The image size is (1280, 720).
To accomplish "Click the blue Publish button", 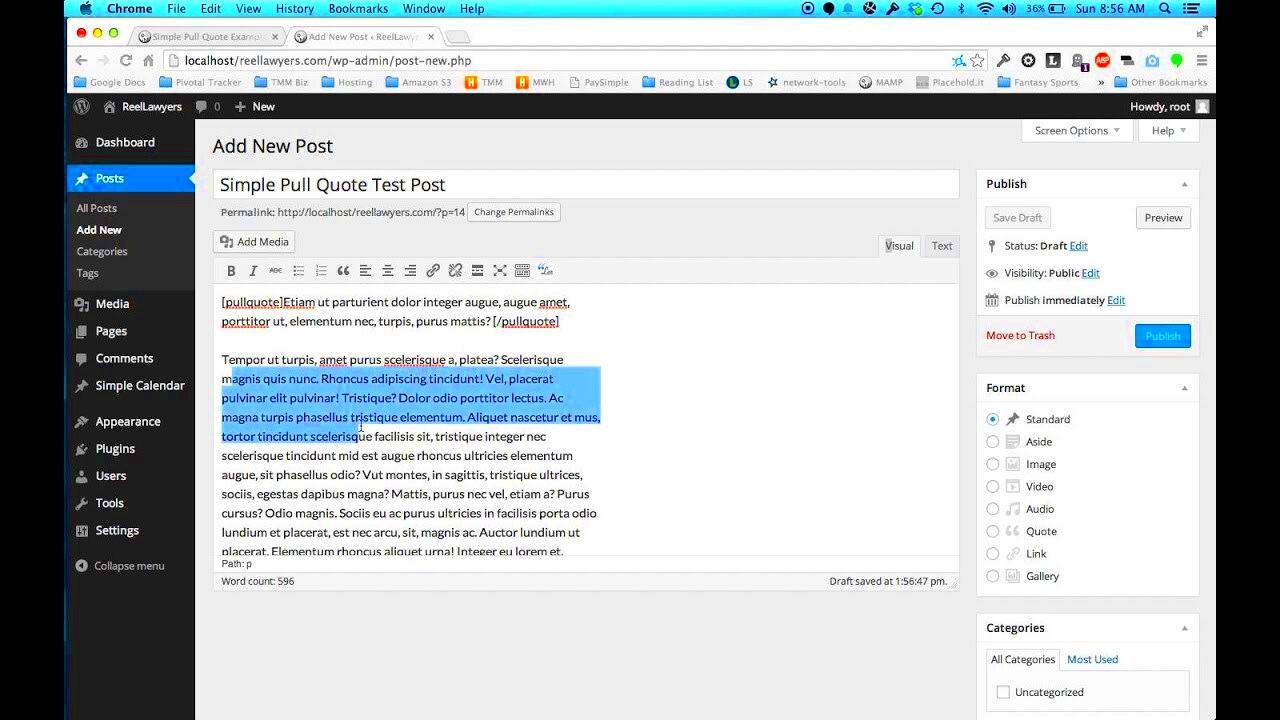I will (1162, 336).
